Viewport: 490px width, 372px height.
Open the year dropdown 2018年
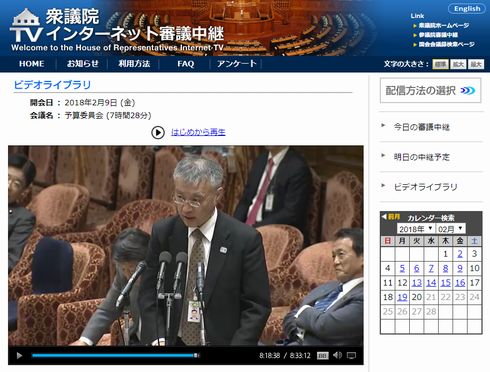(416, 229)
